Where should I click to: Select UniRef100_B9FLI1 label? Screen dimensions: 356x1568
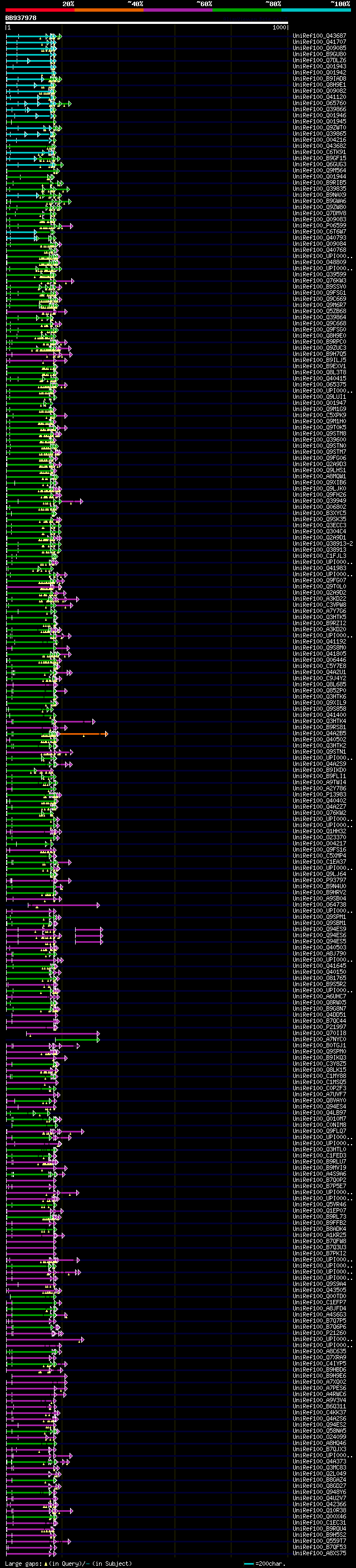pos(319,776)
